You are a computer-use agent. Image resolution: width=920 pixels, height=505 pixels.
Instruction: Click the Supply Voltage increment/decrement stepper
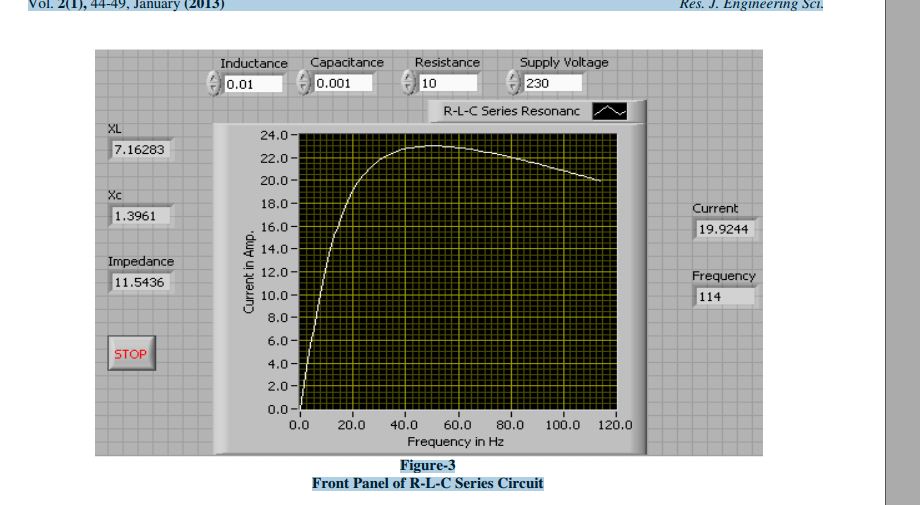[513, 82]
